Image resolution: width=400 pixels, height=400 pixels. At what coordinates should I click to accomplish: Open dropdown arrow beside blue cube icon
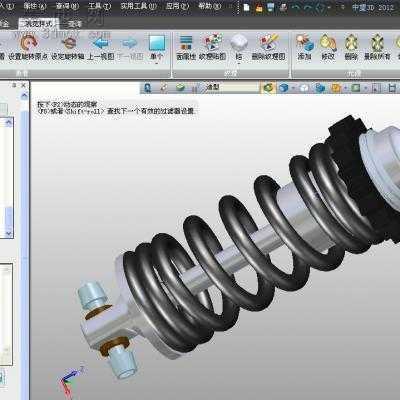point(293,88)
